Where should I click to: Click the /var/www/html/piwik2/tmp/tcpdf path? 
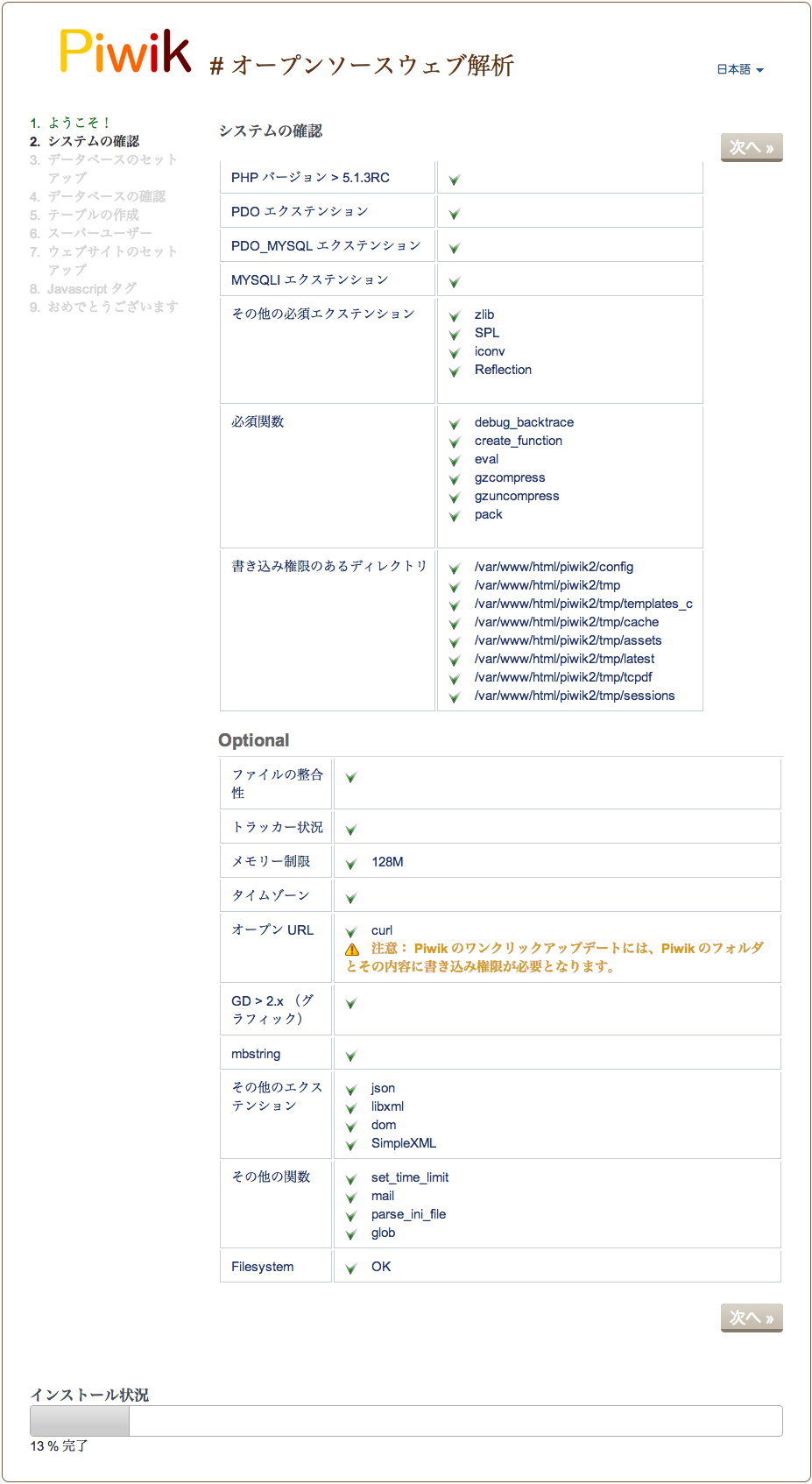[563, 677]
